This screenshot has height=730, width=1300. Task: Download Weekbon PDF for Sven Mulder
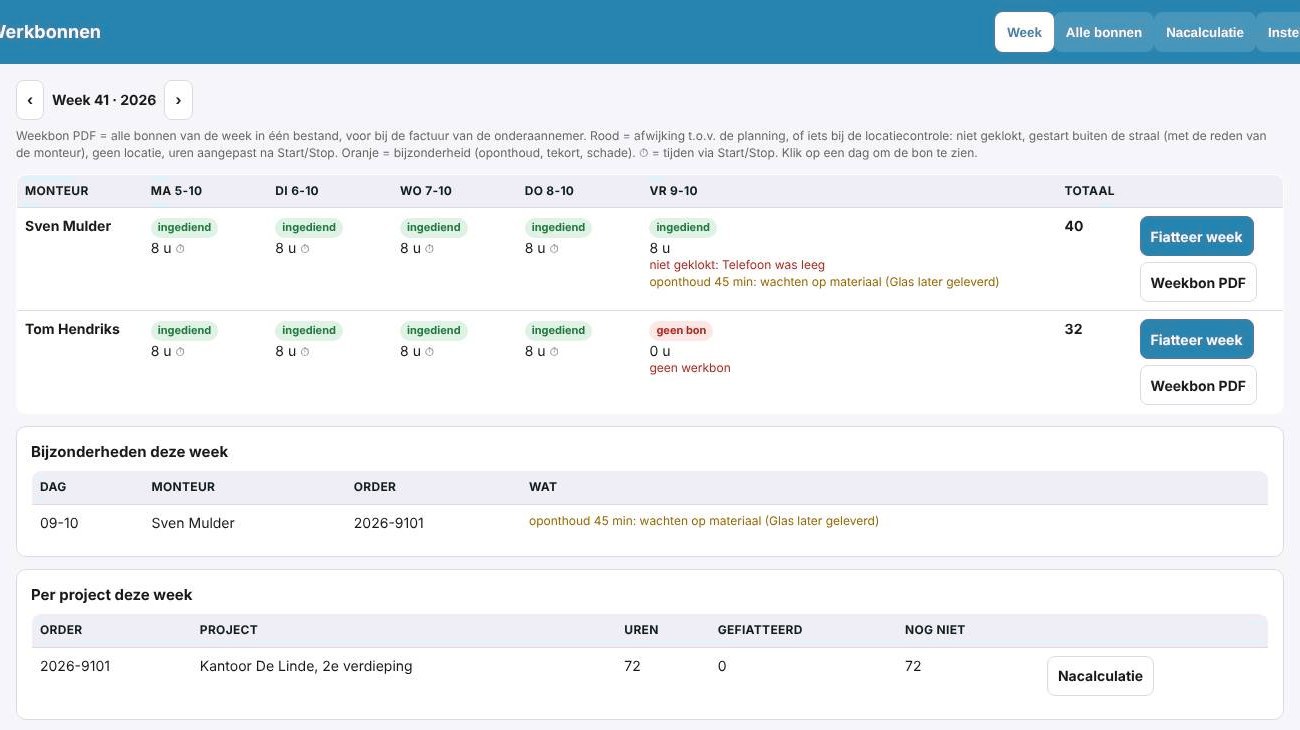(1198, 283)
